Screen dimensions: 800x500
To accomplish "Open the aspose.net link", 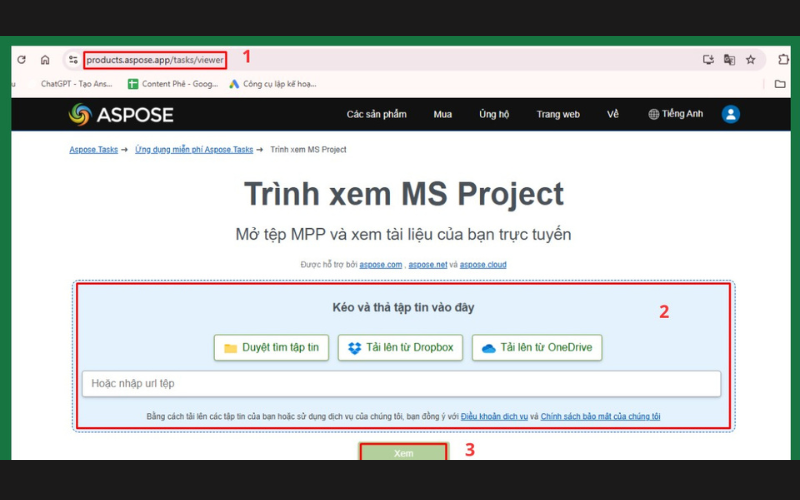I will 428,264.
